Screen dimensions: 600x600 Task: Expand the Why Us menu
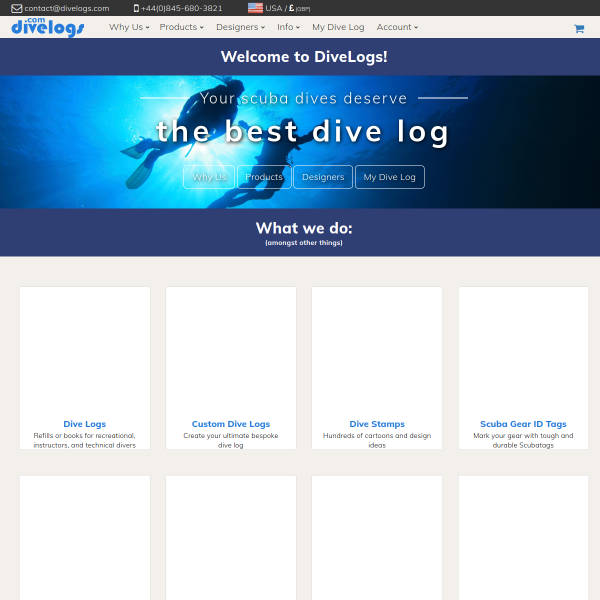[129, 27]
